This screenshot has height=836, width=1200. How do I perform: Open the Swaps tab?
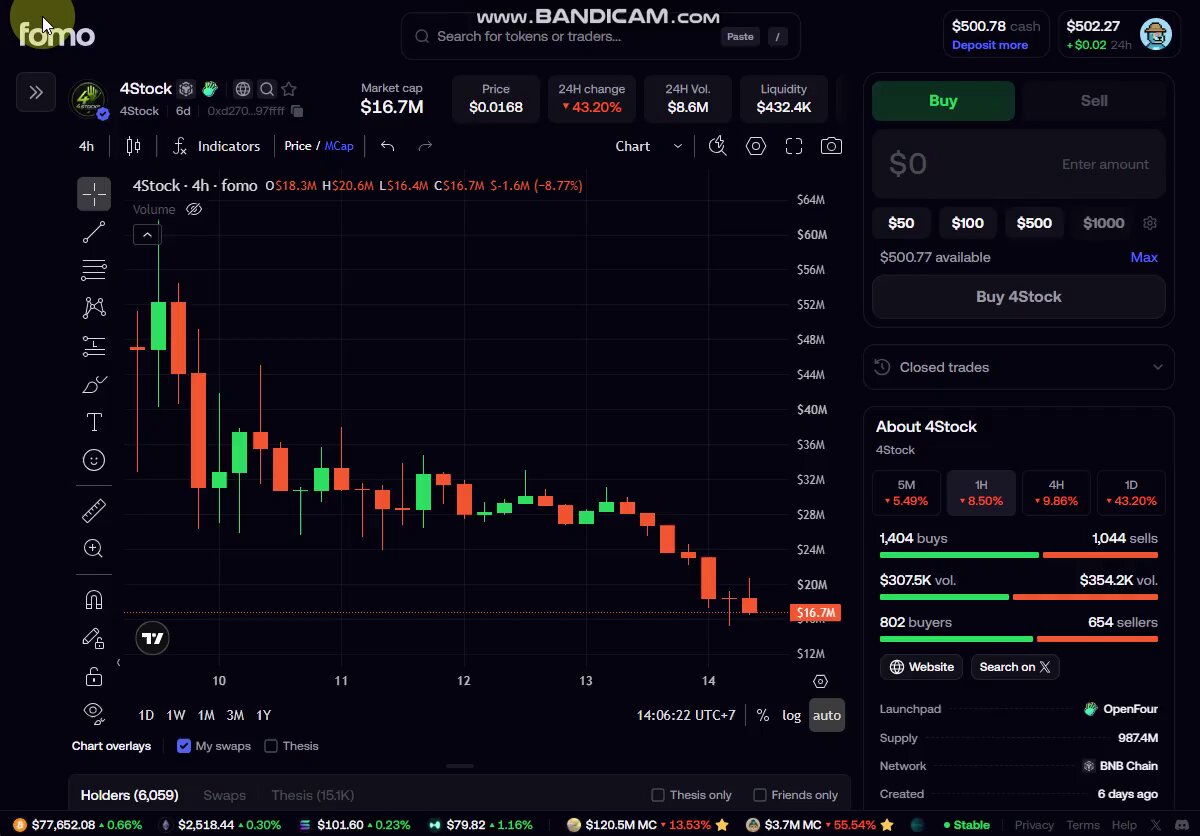tap(224, 795)
